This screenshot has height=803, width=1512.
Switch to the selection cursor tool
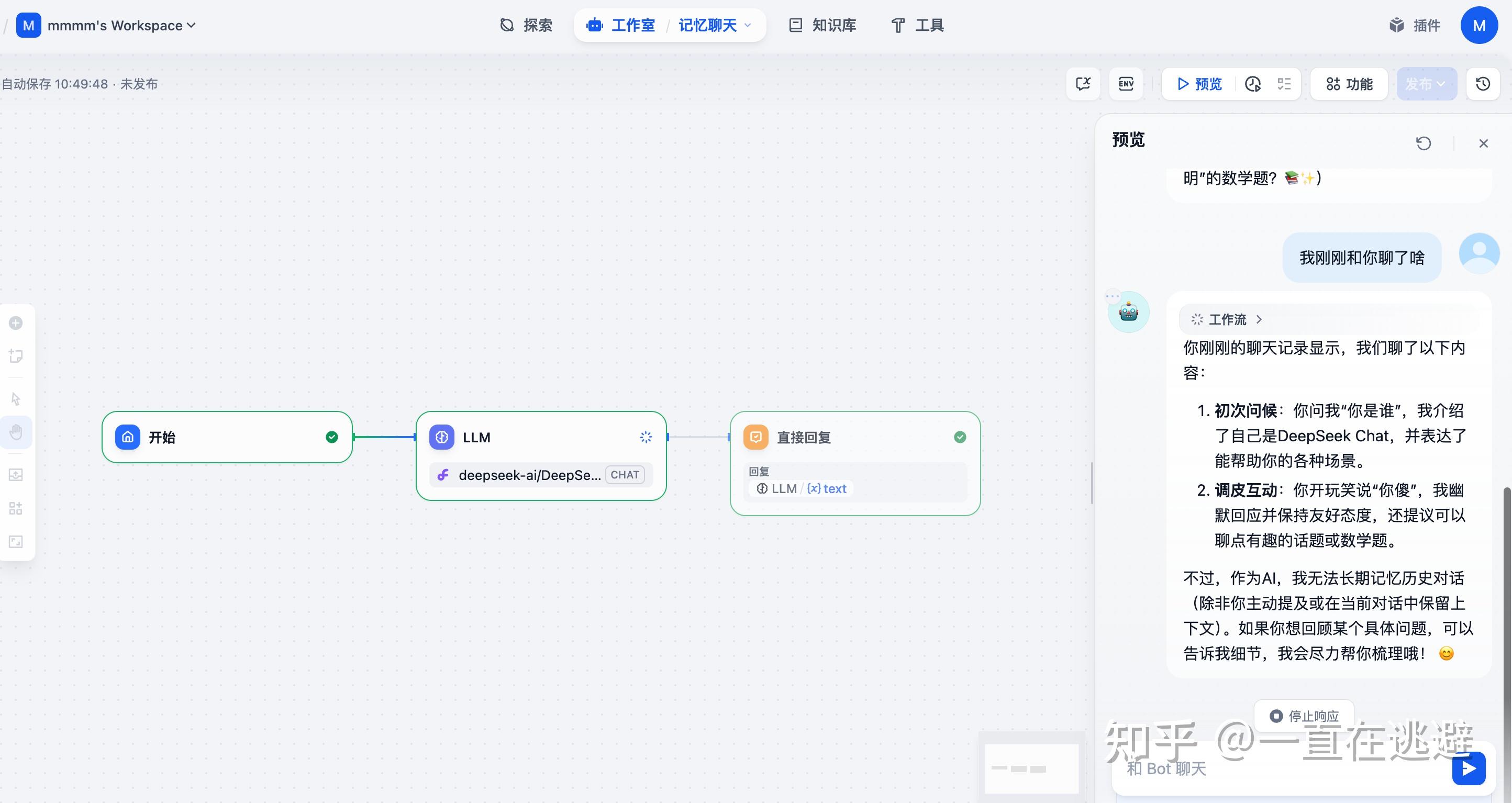click(16, 398)
